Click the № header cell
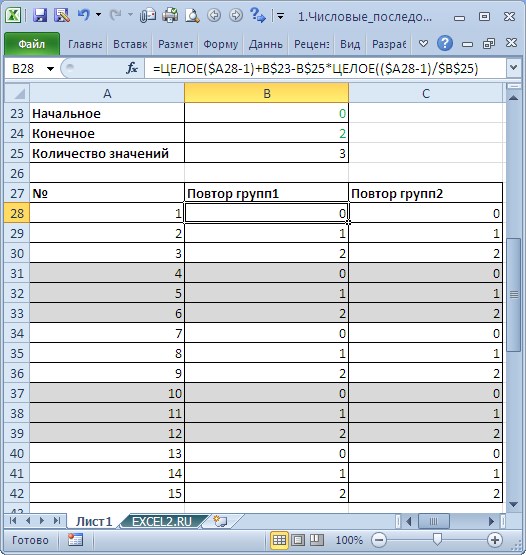The image size is (526, 555). 107,193
